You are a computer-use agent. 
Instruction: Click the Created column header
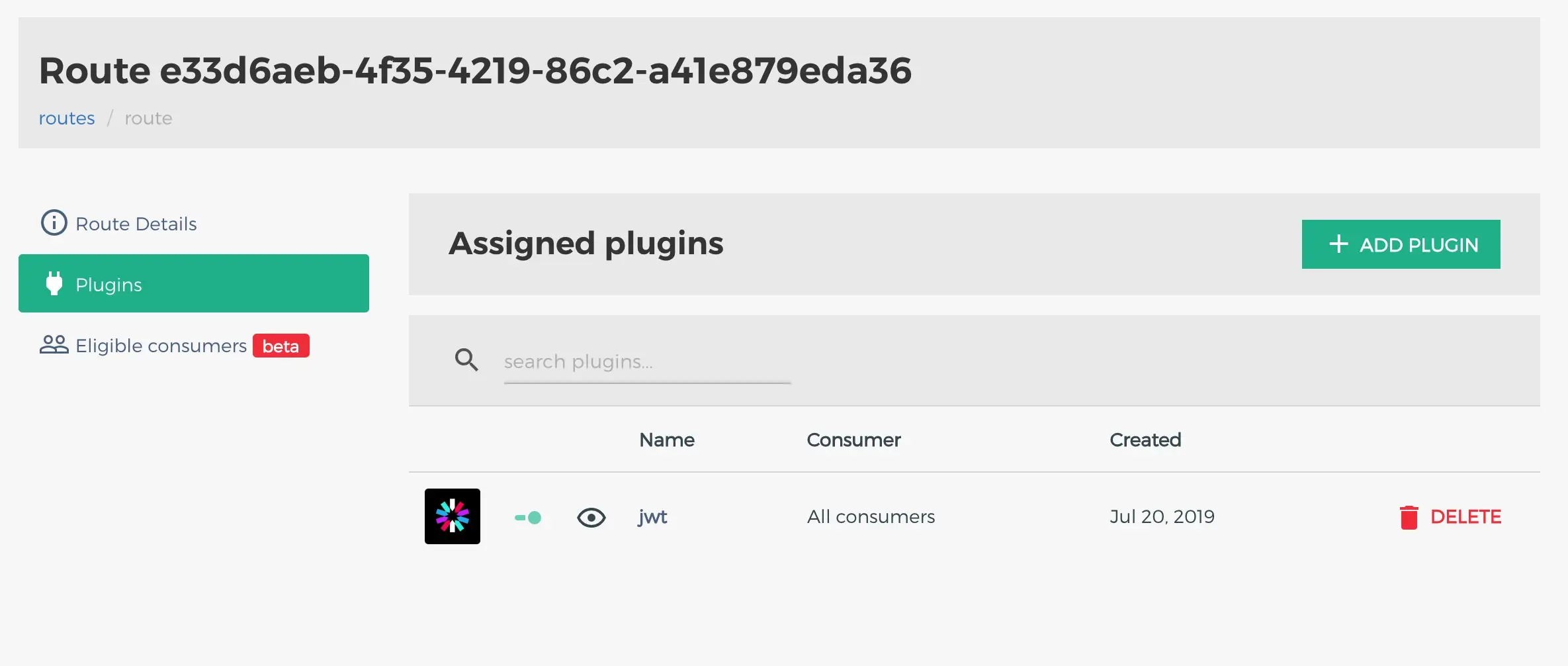point(1145,440)
